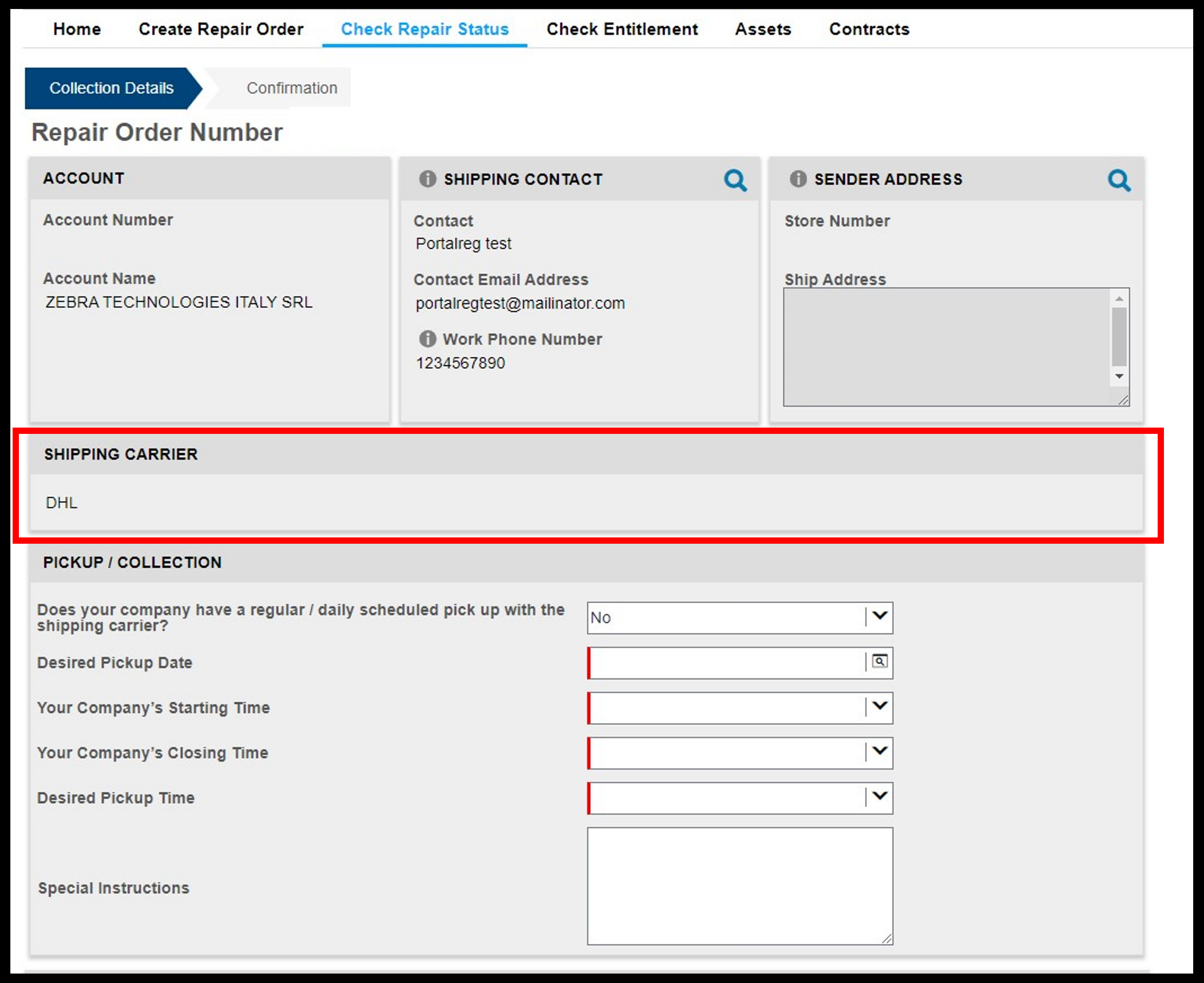Navigate to the Home tab
Viewport: 1204px width, 983px height.
point(78,29)
